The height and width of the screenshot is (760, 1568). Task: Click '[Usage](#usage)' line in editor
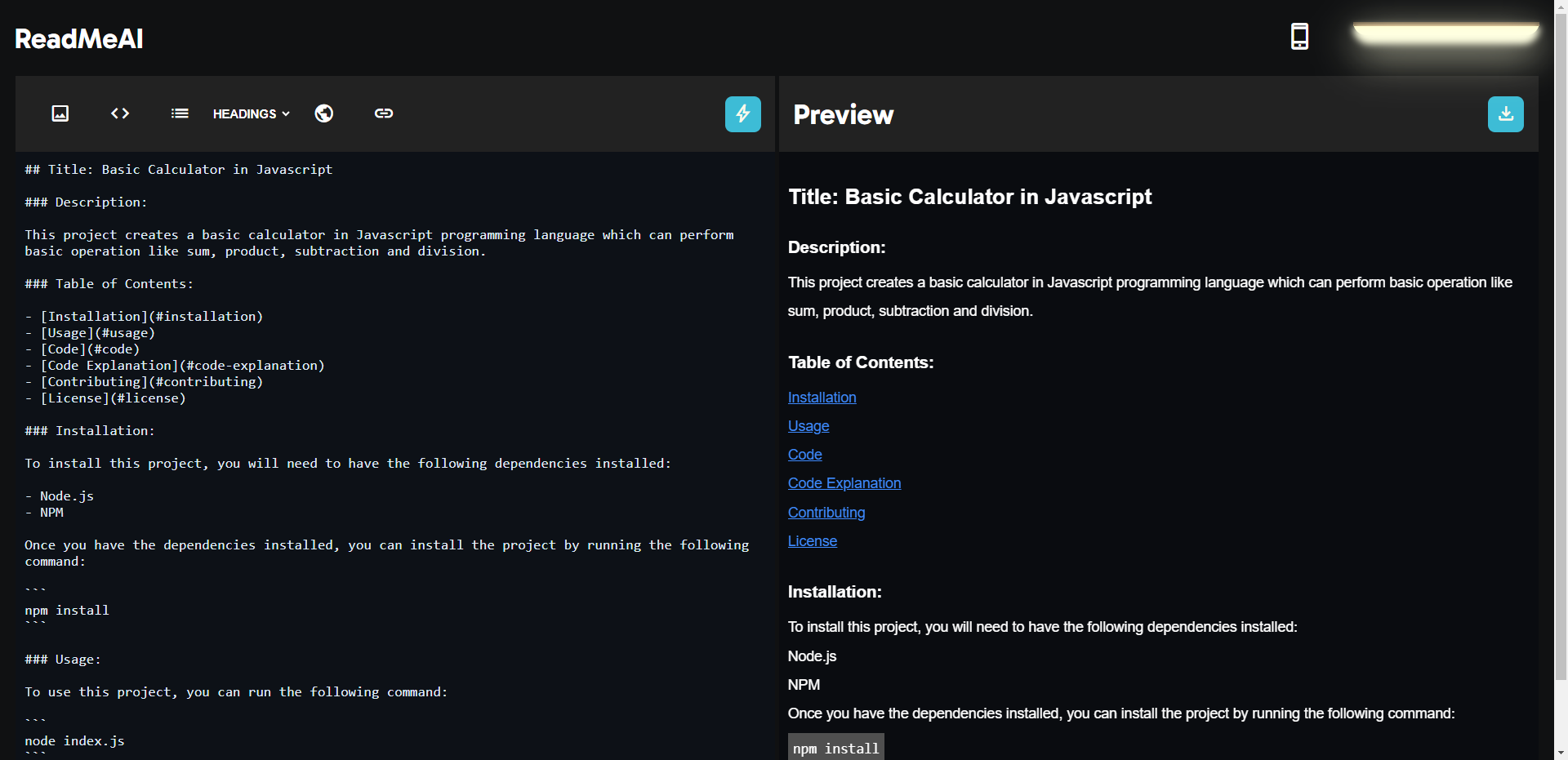point(90,333)
